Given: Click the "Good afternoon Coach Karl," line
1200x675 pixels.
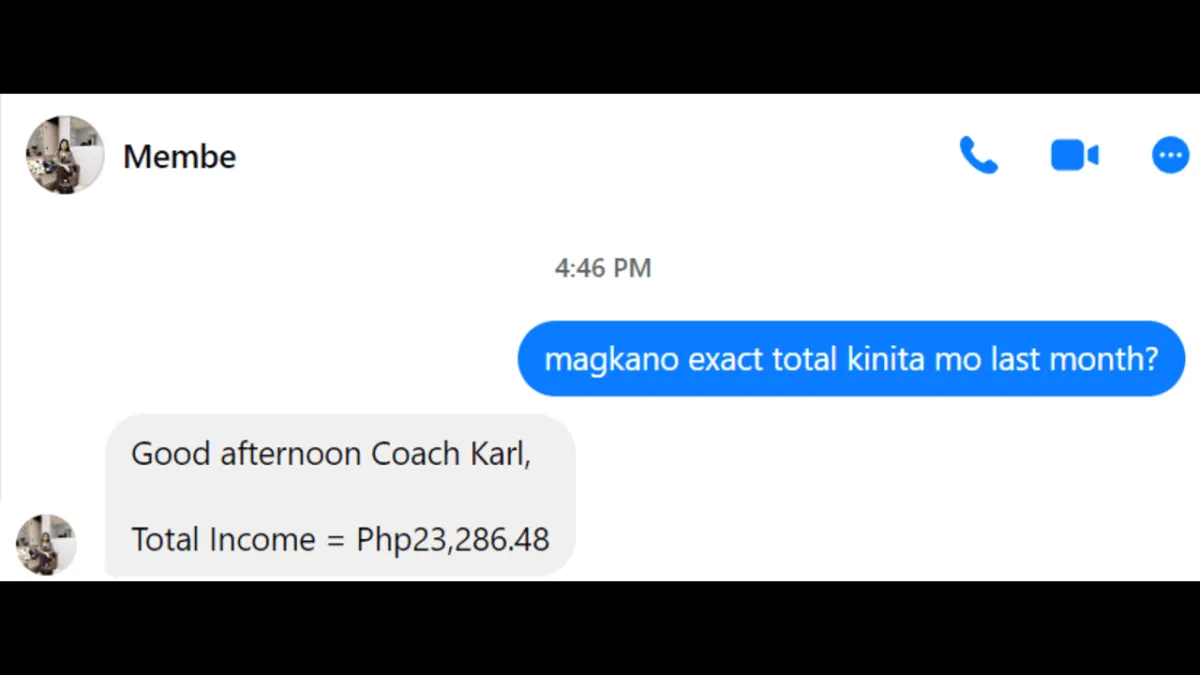Looking at the screenshot, I should click(x=331, y=454).
